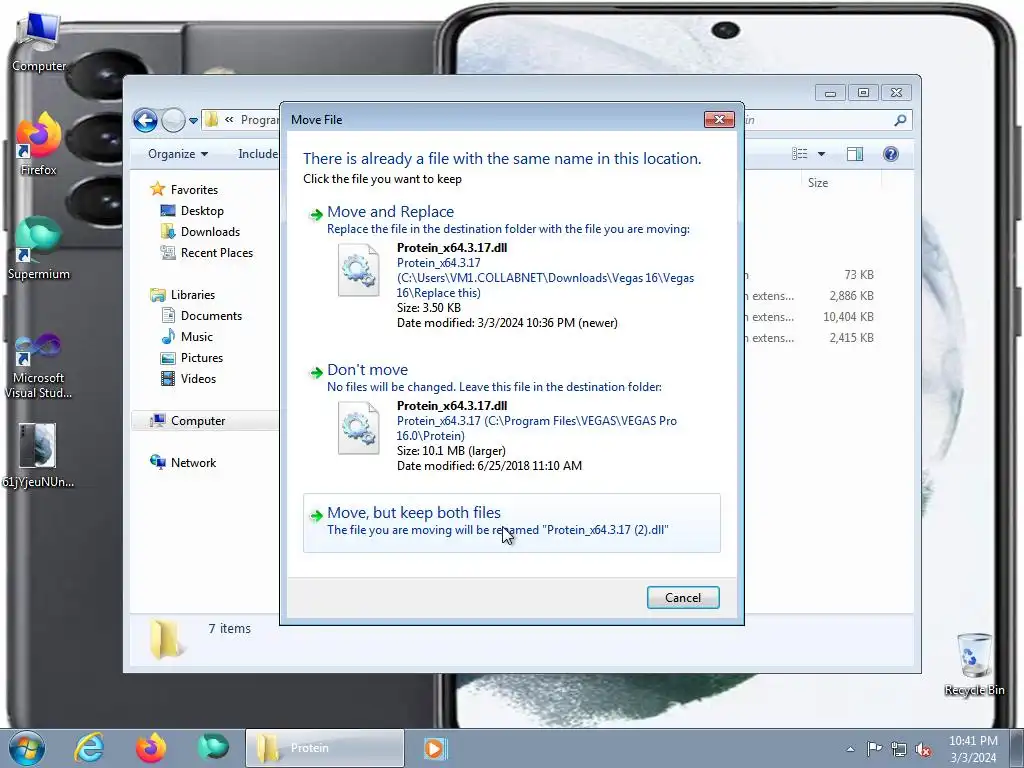1024x768 pixels.
Task: Open the clock showing 10:41 PM
Action: point(973,749)
